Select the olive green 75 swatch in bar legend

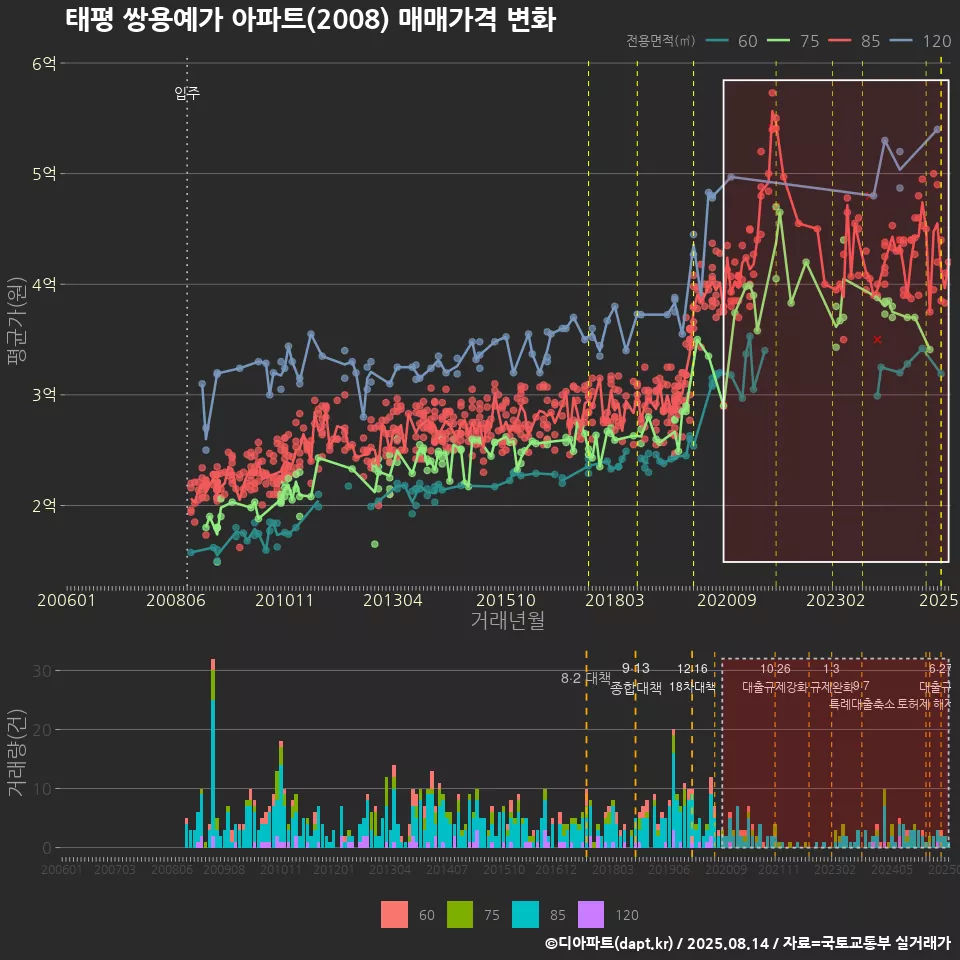click(460, 915)
